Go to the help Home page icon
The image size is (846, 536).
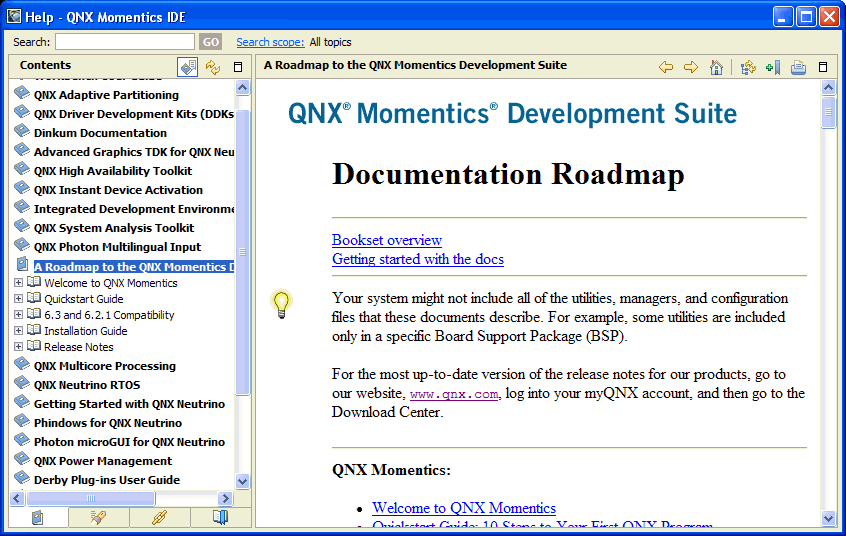point(716,67)
